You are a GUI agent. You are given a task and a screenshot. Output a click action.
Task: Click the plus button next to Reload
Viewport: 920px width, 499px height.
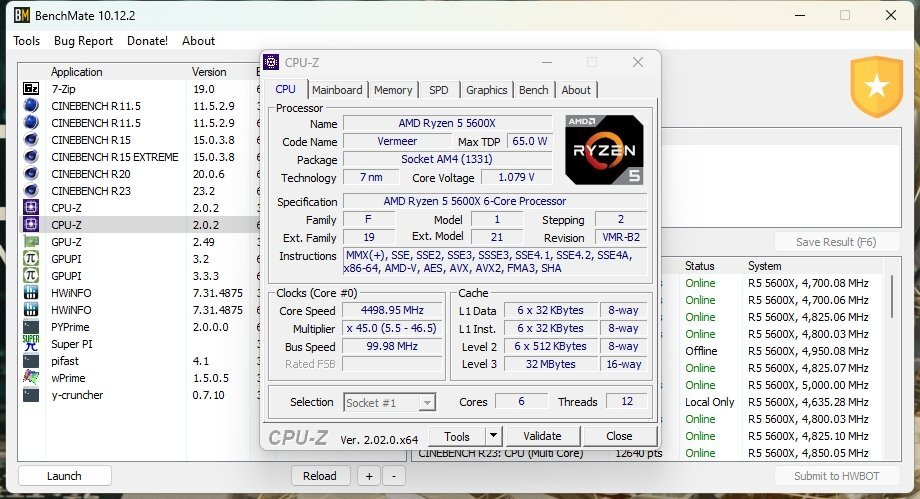(x=369, y=476)
